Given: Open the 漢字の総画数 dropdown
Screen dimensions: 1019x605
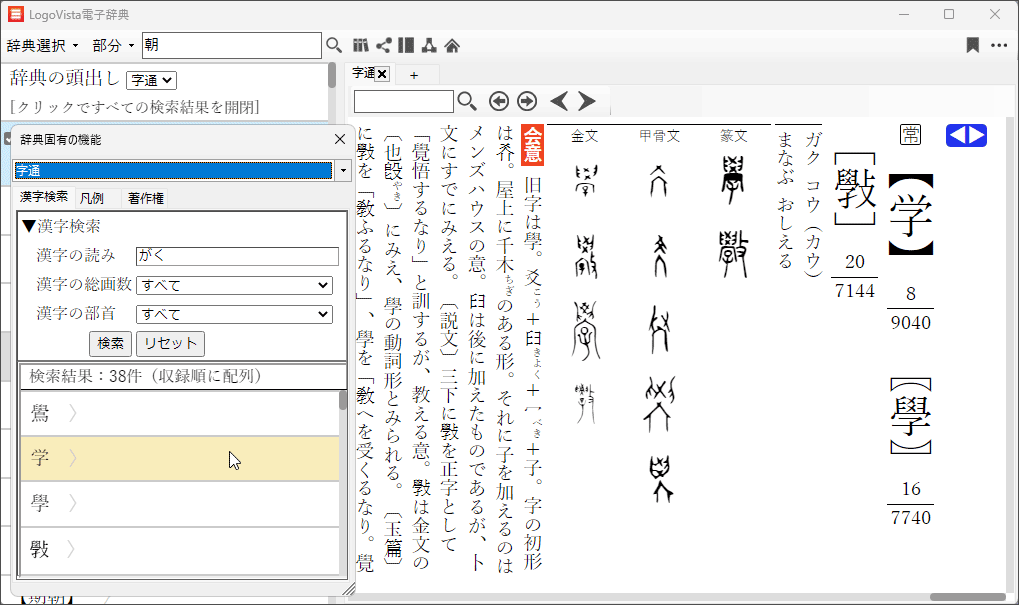Looking at the screenshot, I should click(234, 285).
